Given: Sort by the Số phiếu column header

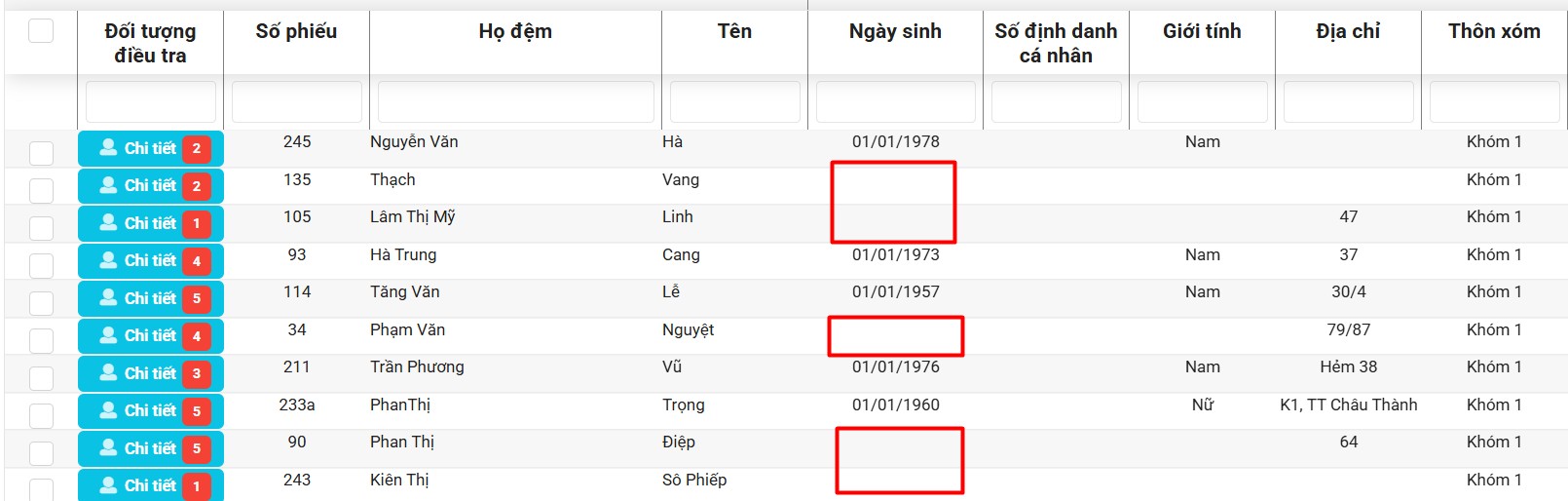Looking at the screenshot, I should coord(296,31).
